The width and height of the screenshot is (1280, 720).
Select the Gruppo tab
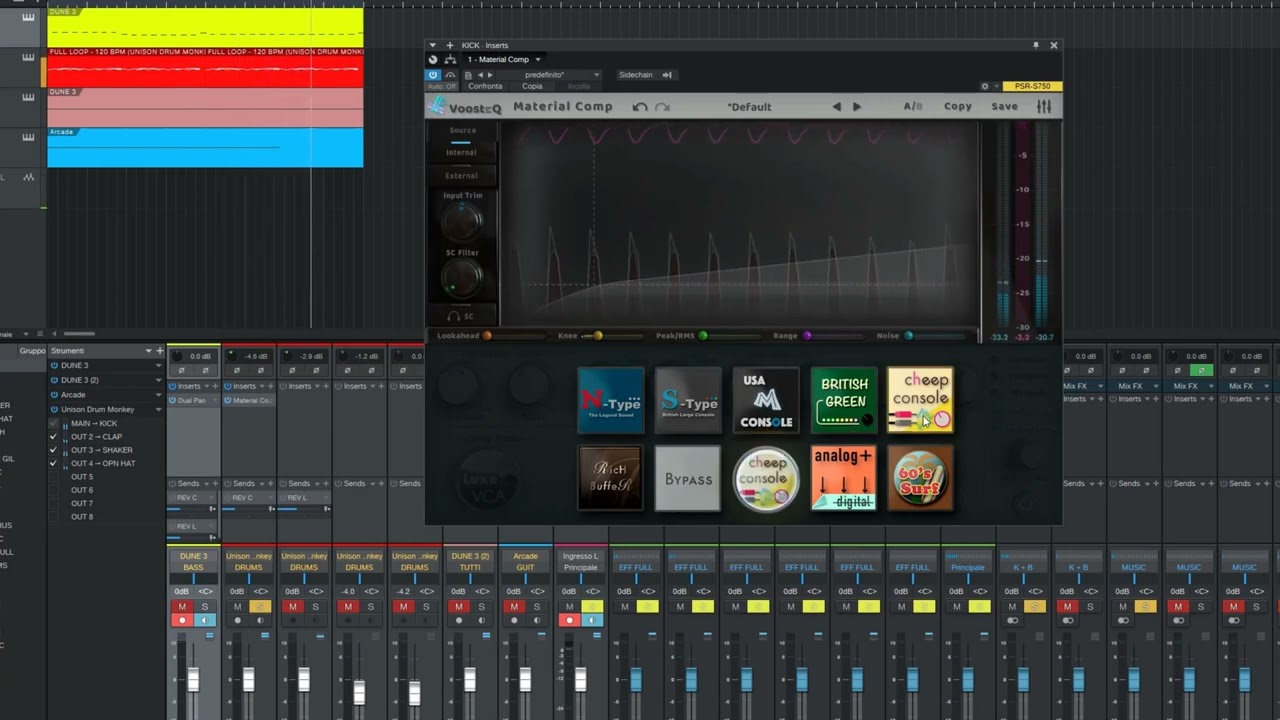[32, 351]
